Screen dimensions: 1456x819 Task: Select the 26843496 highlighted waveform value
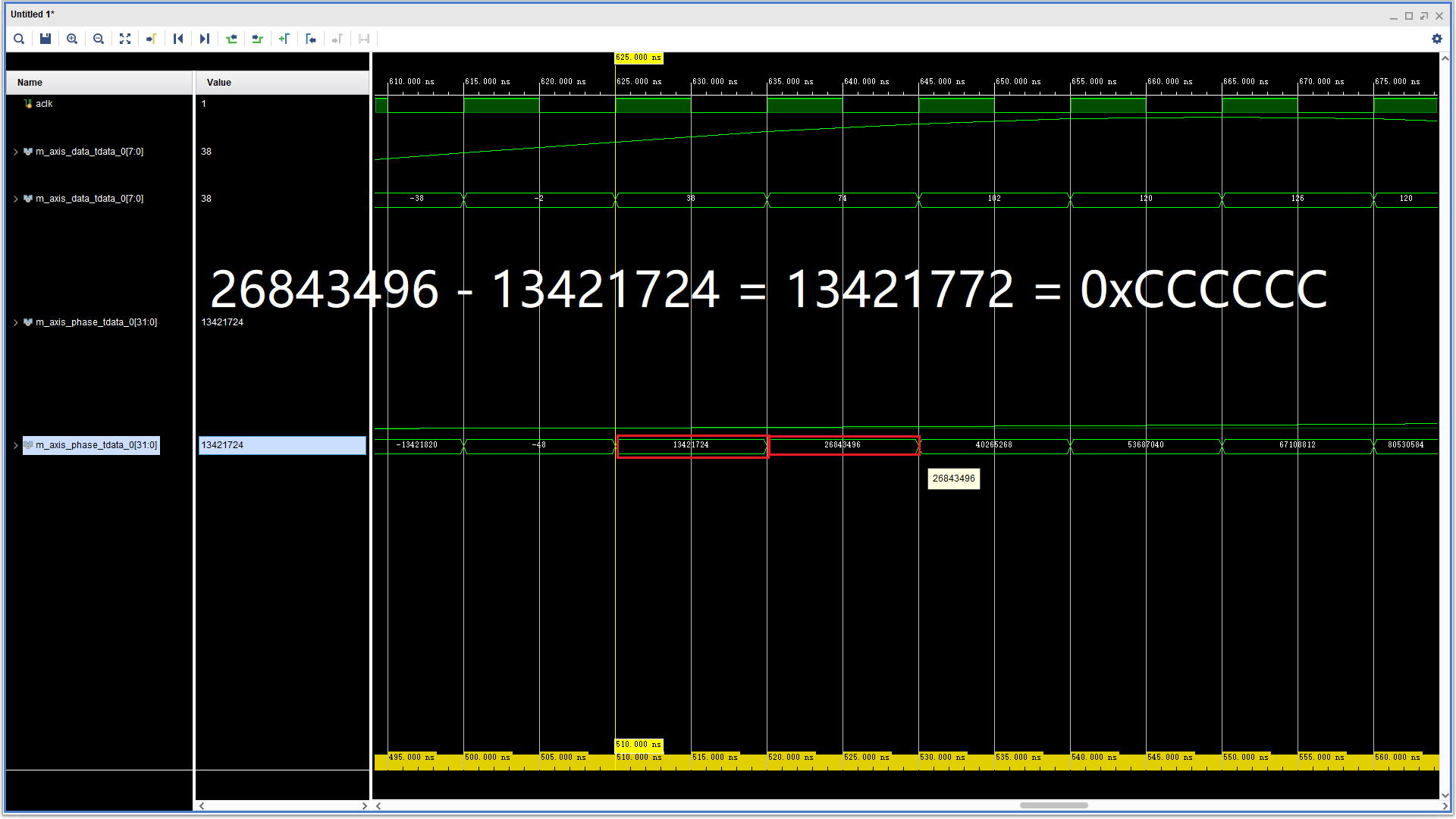[x=843, y=446]
